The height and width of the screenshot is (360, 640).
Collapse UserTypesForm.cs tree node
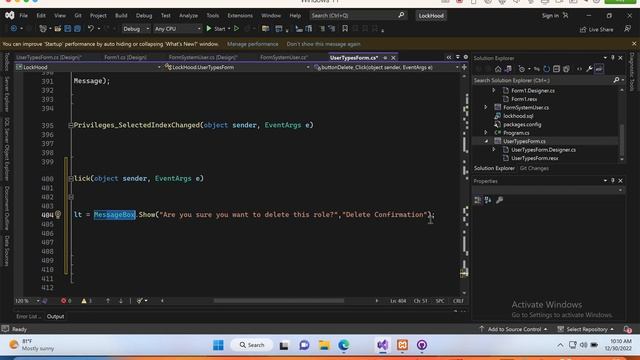pos(486,141)
